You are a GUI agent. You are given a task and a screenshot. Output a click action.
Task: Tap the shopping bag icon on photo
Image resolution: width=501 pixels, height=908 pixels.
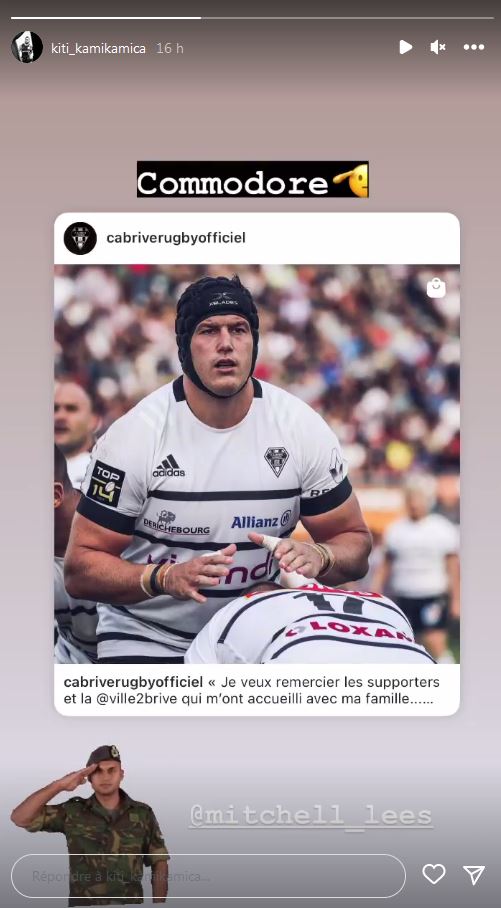[x=436, y=288]
